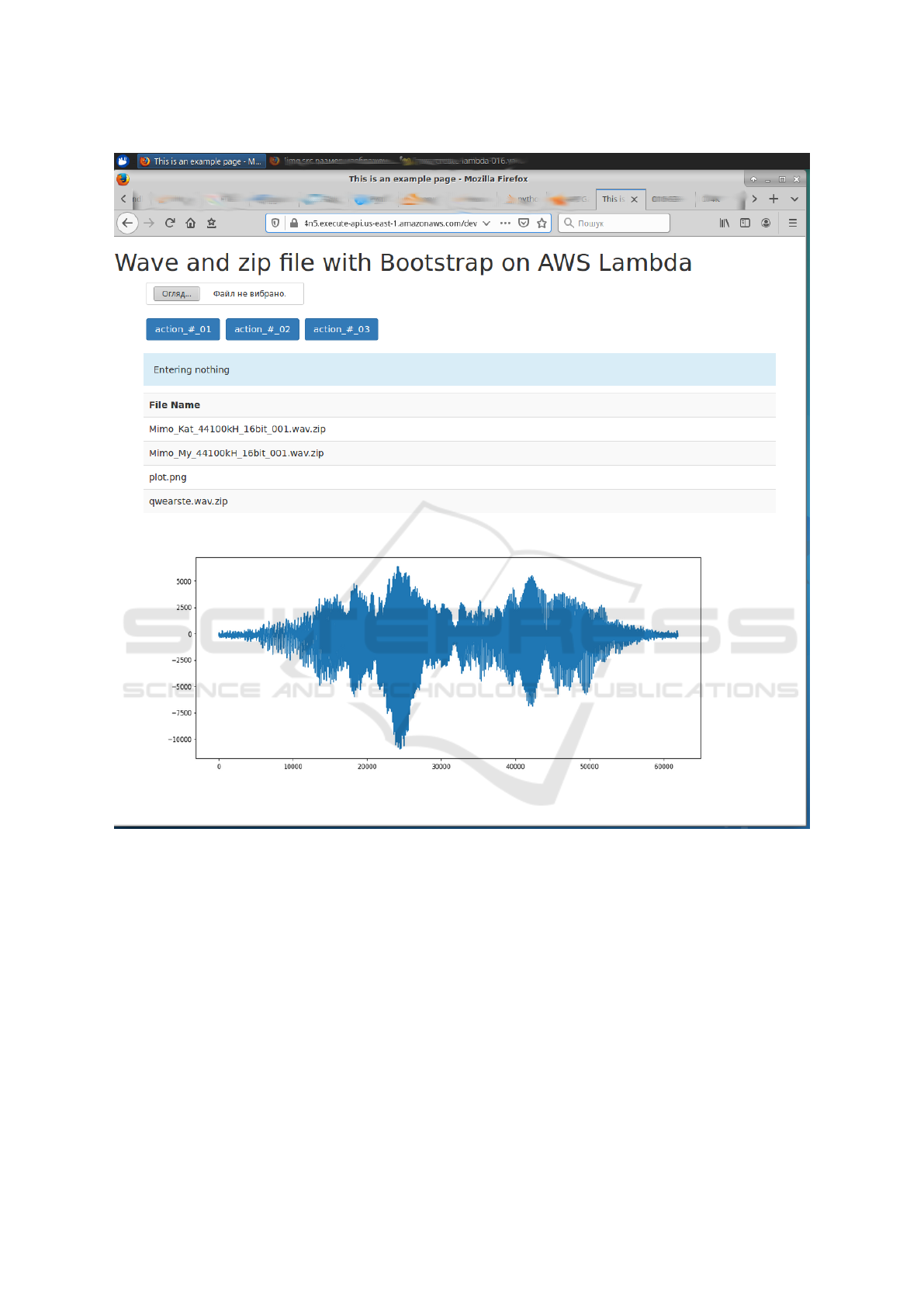This screenshot has width=924, height=1307.
Task: Click the browser forward arrow
Action: click(149, 223)
